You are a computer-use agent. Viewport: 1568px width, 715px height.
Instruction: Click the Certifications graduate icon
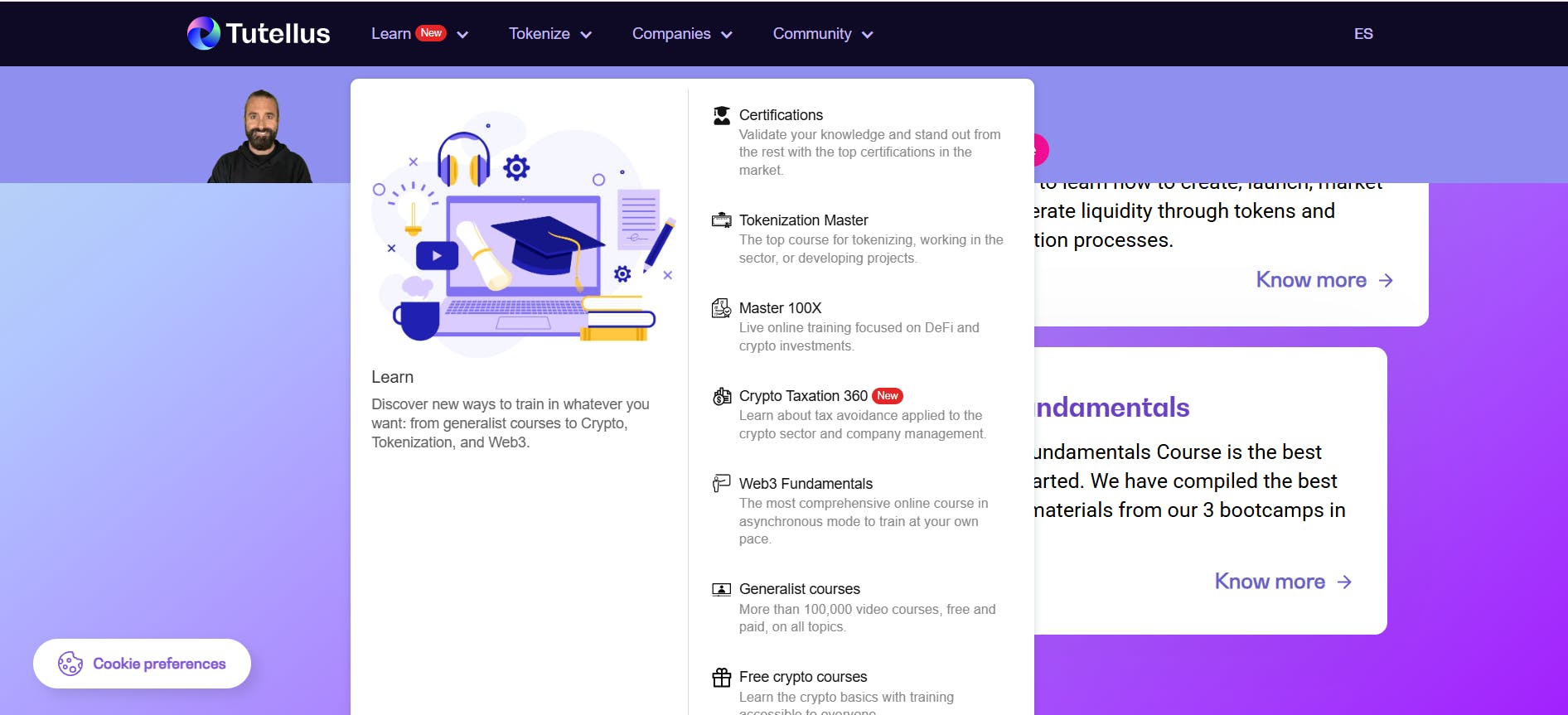click(x=722, y=115)
